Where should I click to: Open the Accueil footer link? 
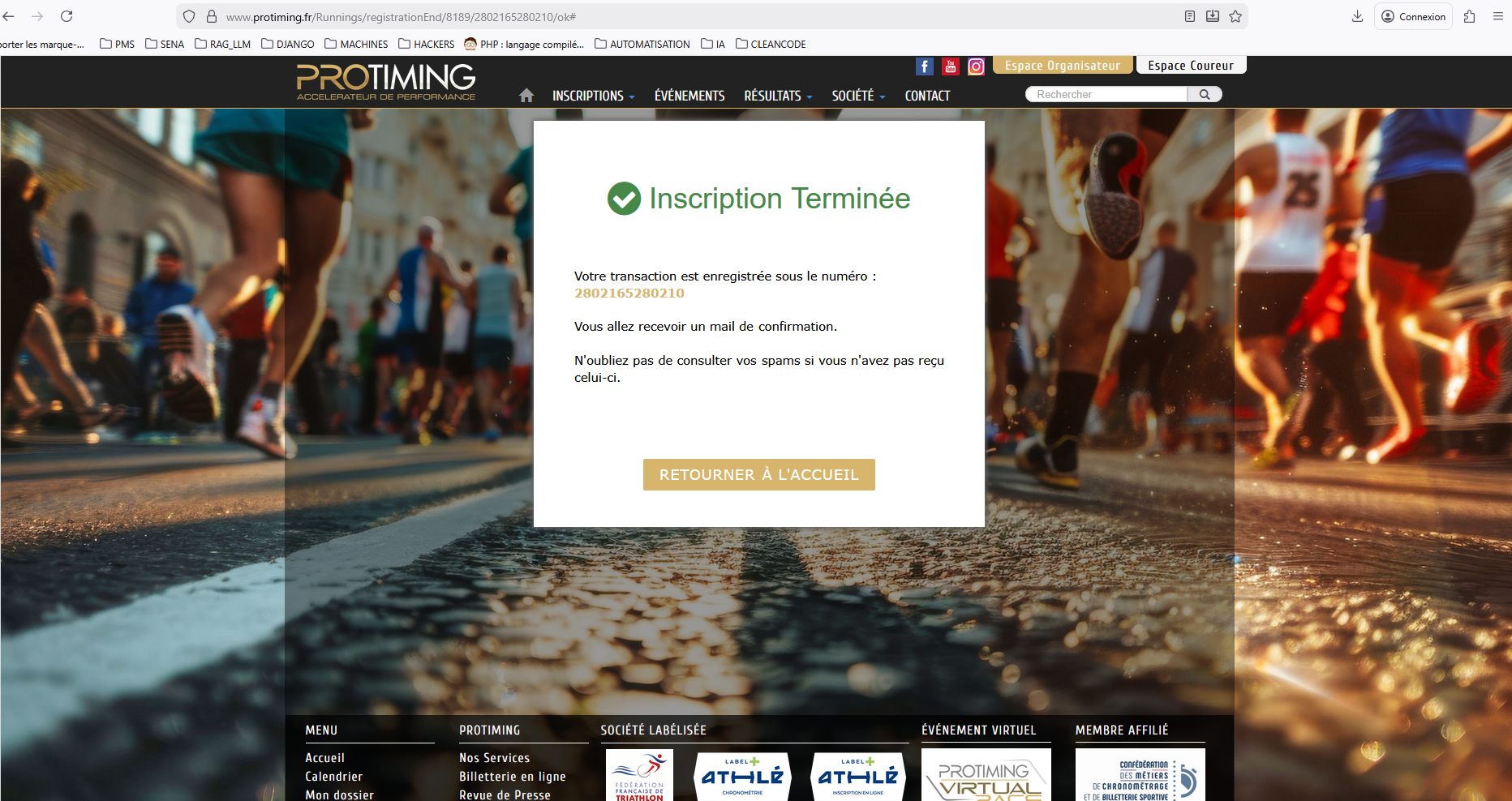[324, 758]
